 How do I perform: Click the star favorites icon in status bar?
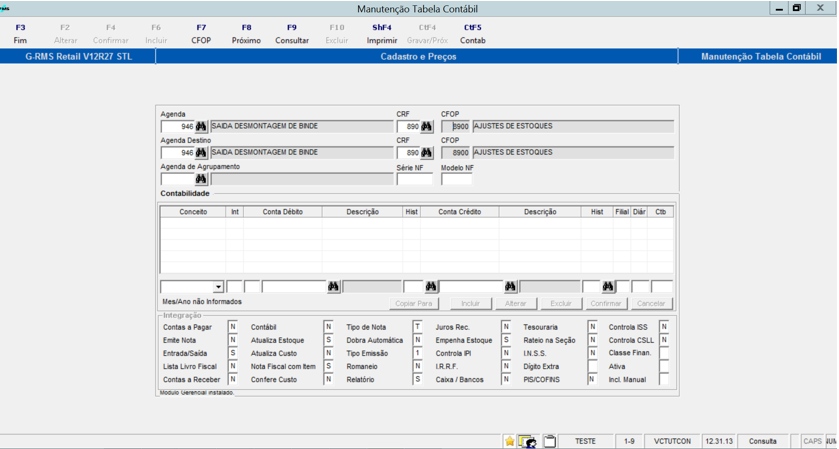pos(509,442)
